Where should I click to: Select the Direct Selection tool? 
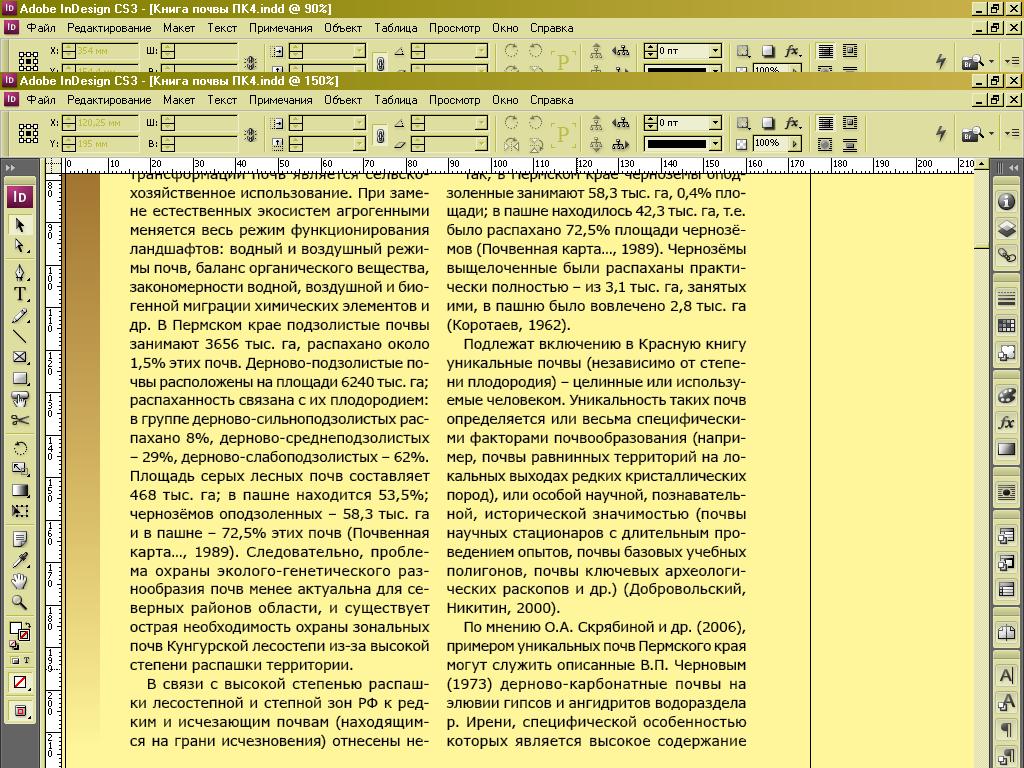(x=20, y=246)
